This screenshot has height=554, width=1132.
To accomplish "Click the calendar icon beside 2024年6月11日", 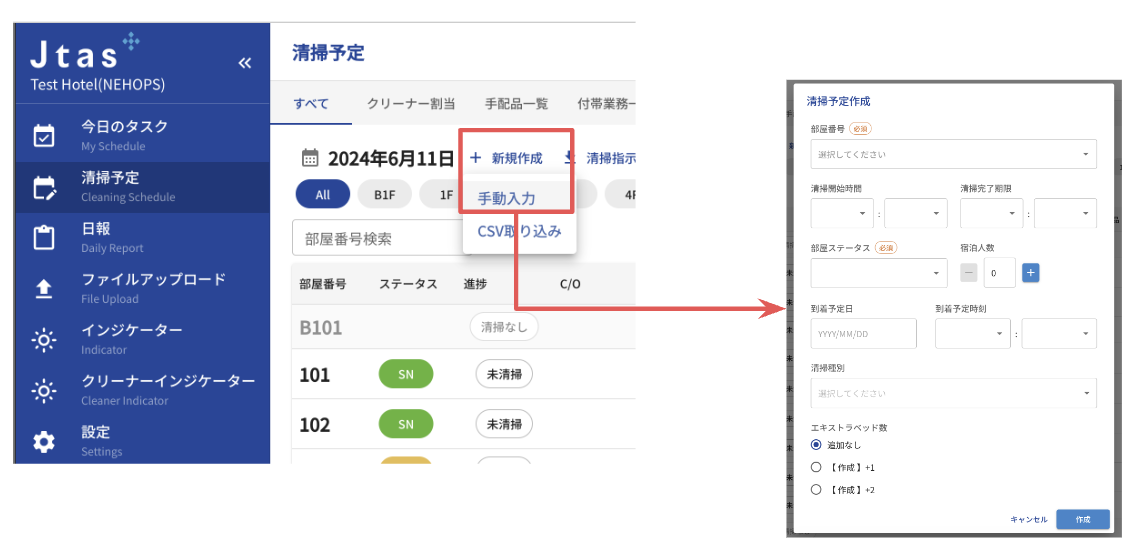I will coord(310,157).
